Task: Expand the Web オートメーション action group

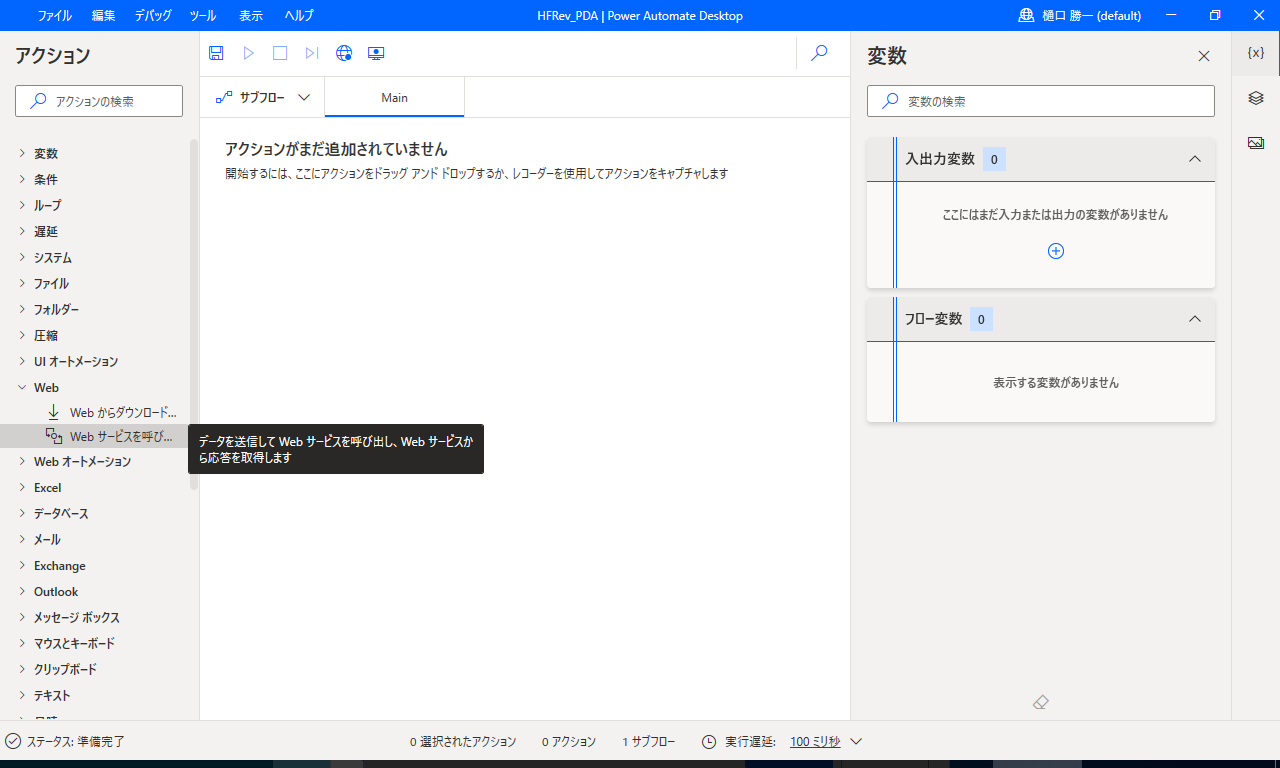Action: click(x=23, y=461)
